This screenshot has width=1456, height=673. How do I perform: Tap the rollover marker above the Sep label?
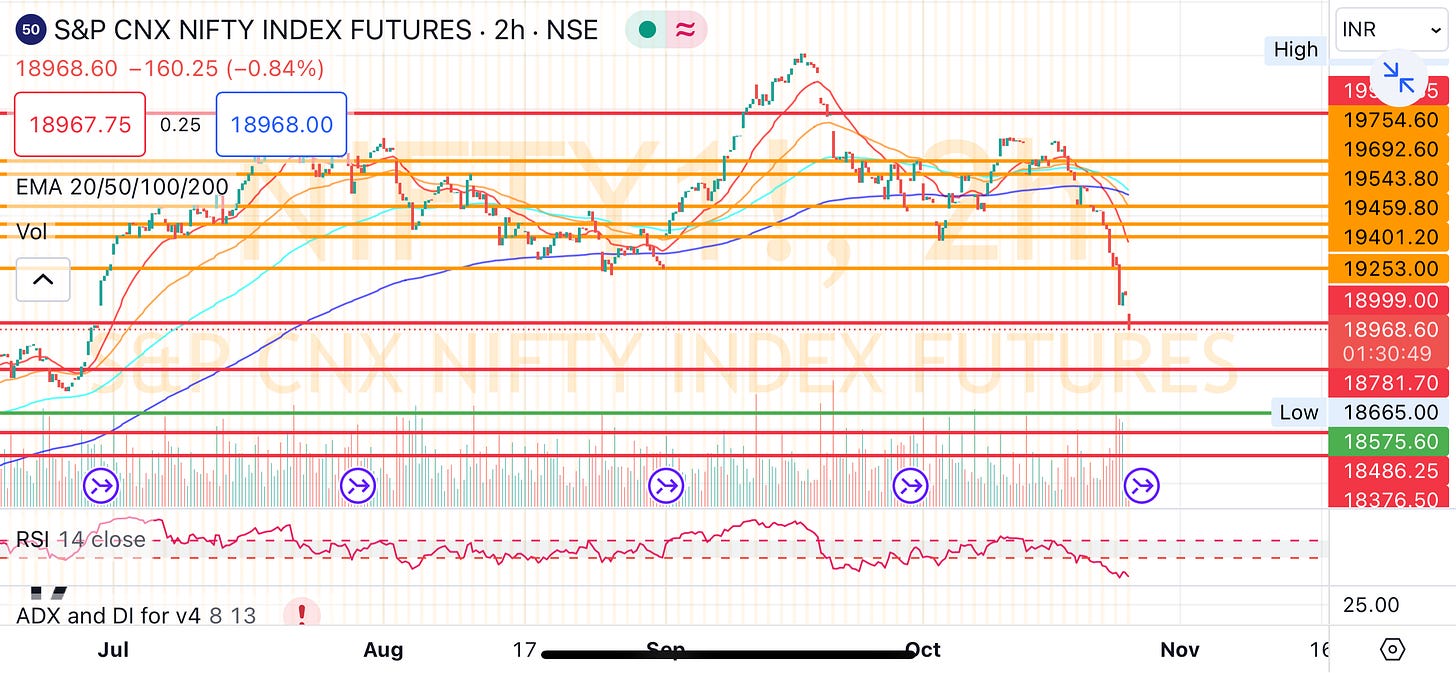coord(665,487)
